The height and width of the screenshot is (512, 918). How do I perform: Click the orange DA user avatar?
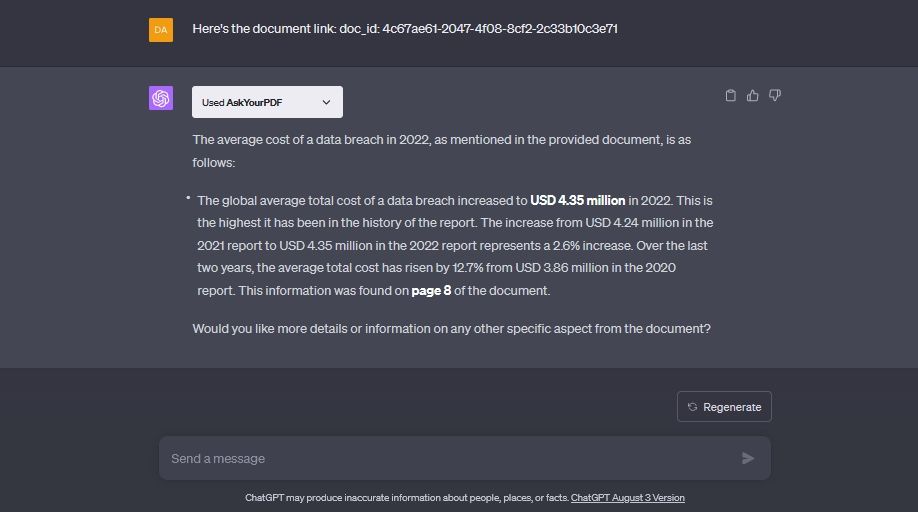coord(161,30)
